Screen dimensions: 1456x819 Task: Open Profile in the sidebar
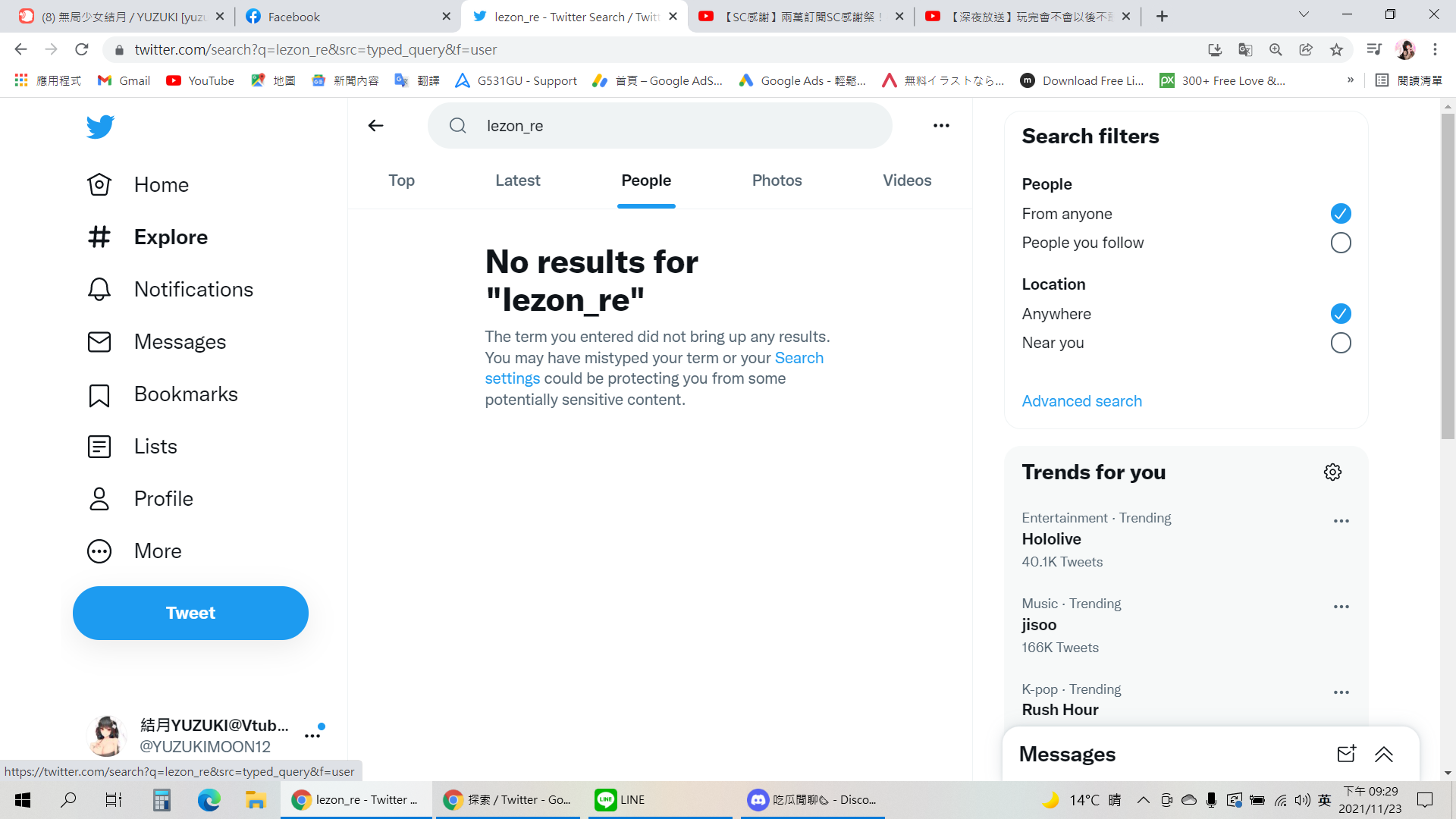coord(140,499)
